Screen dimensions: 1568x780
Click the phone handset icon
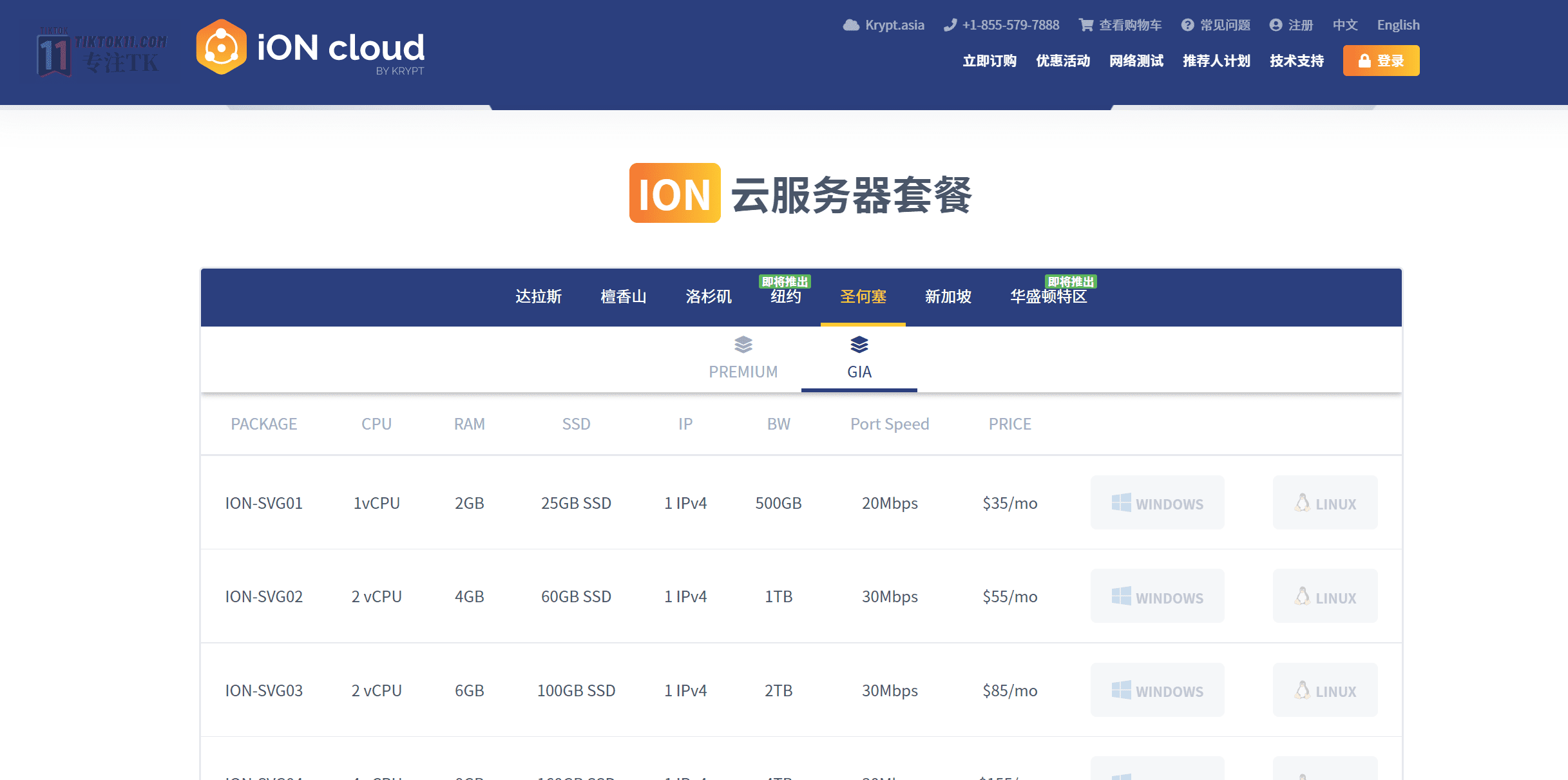[x=950, y=25]
